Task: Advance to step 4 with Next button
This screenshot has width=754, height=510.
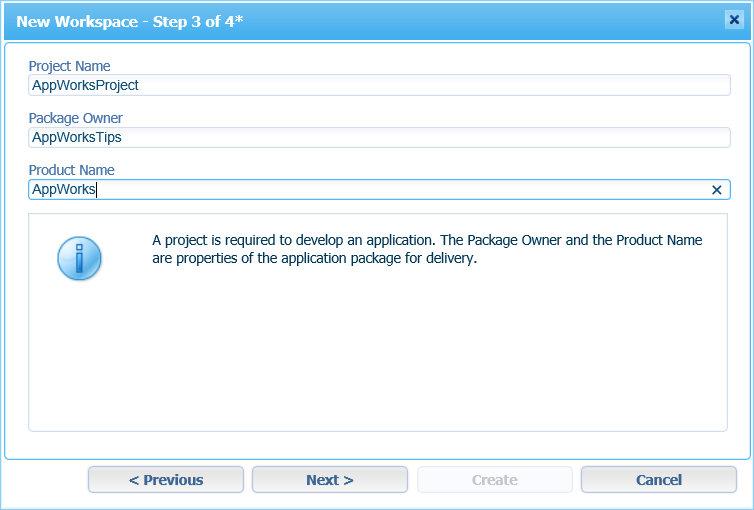Action: point(330,480)
